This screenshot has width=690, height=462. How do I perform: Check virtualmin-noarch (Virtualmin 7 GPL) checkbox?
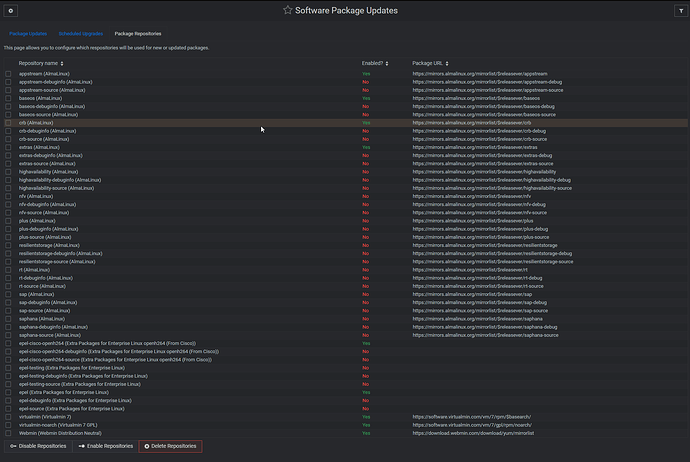pyautogui.click(x=8, y=425)
